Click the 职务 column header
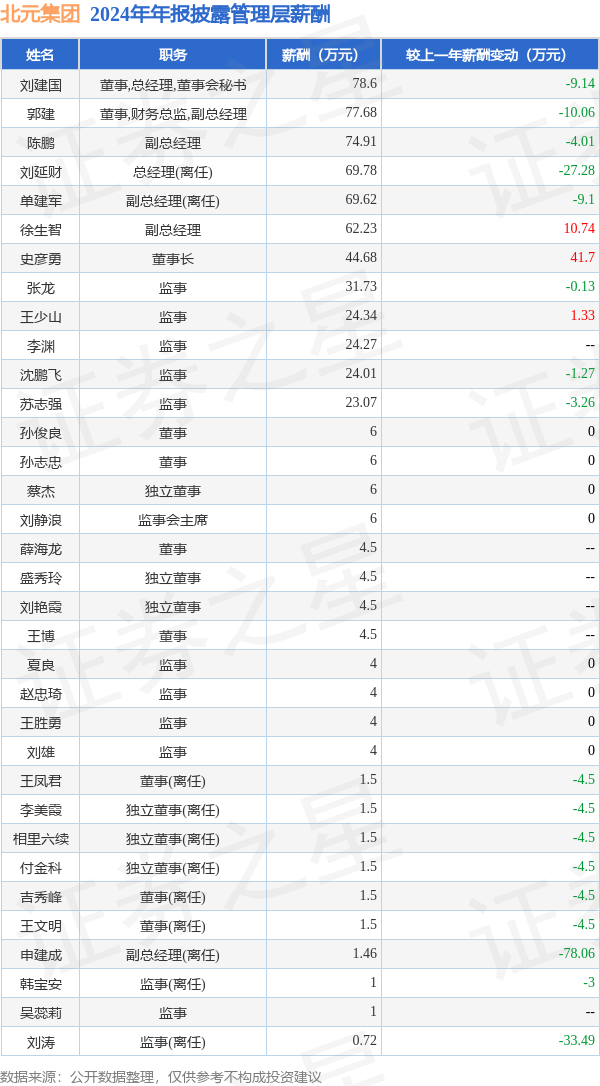Screen dimensions: 600x1086 pyautogui.click(x=173, y=55)
